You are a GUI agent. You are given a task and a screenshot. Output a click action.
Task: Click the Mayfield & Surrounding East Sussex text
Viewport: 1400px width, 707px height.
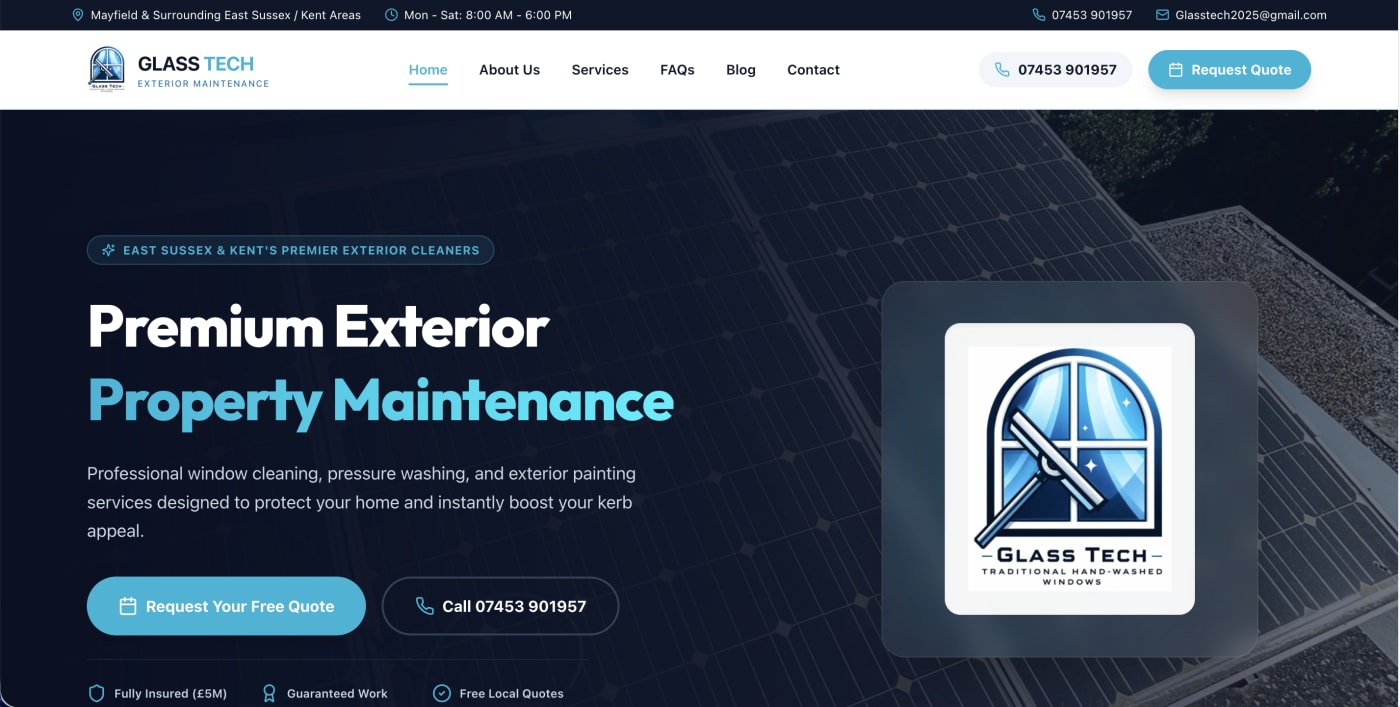coord(226,15)
